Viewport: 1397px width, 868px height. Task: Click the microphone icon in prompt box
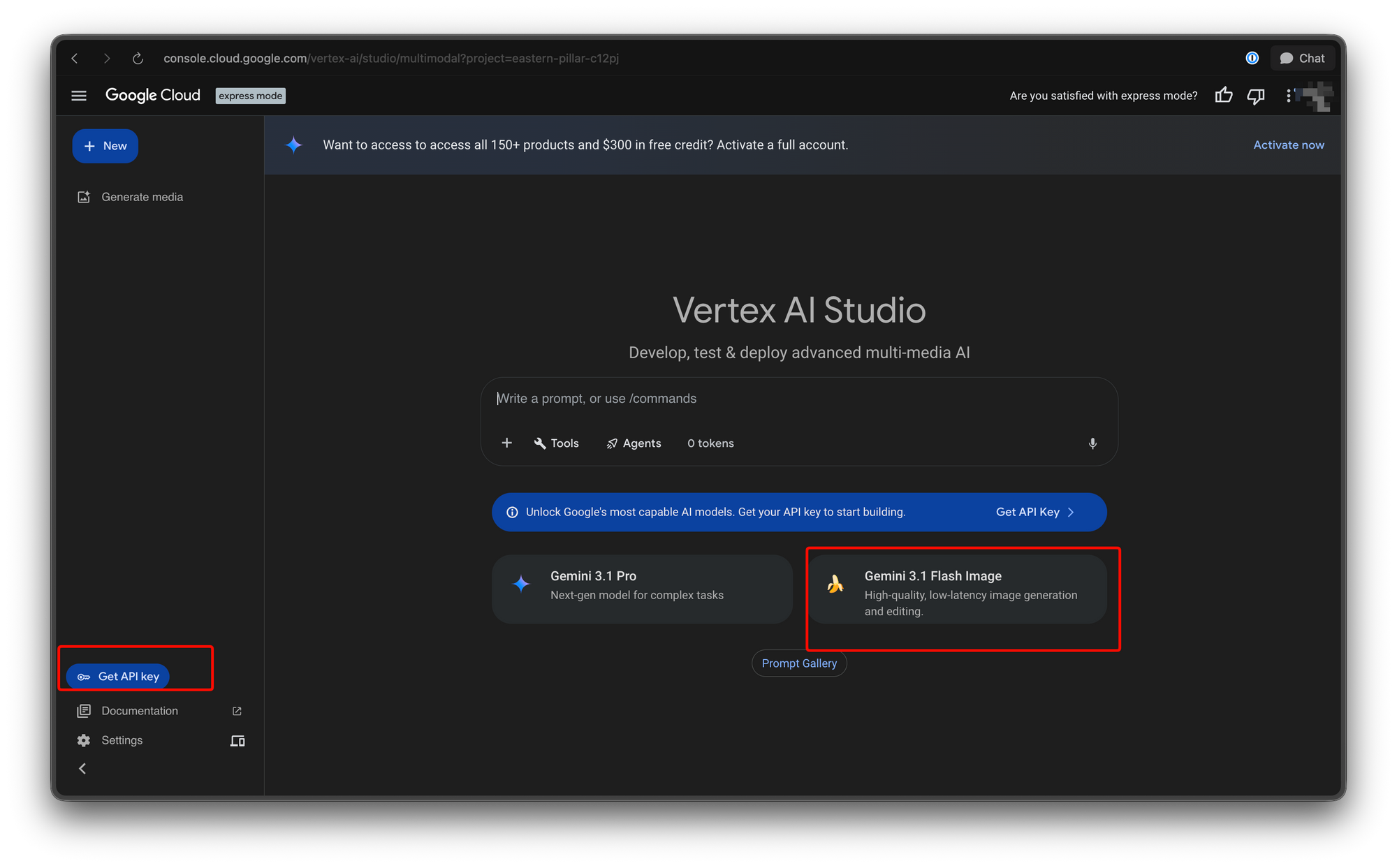coord(1092,443)
